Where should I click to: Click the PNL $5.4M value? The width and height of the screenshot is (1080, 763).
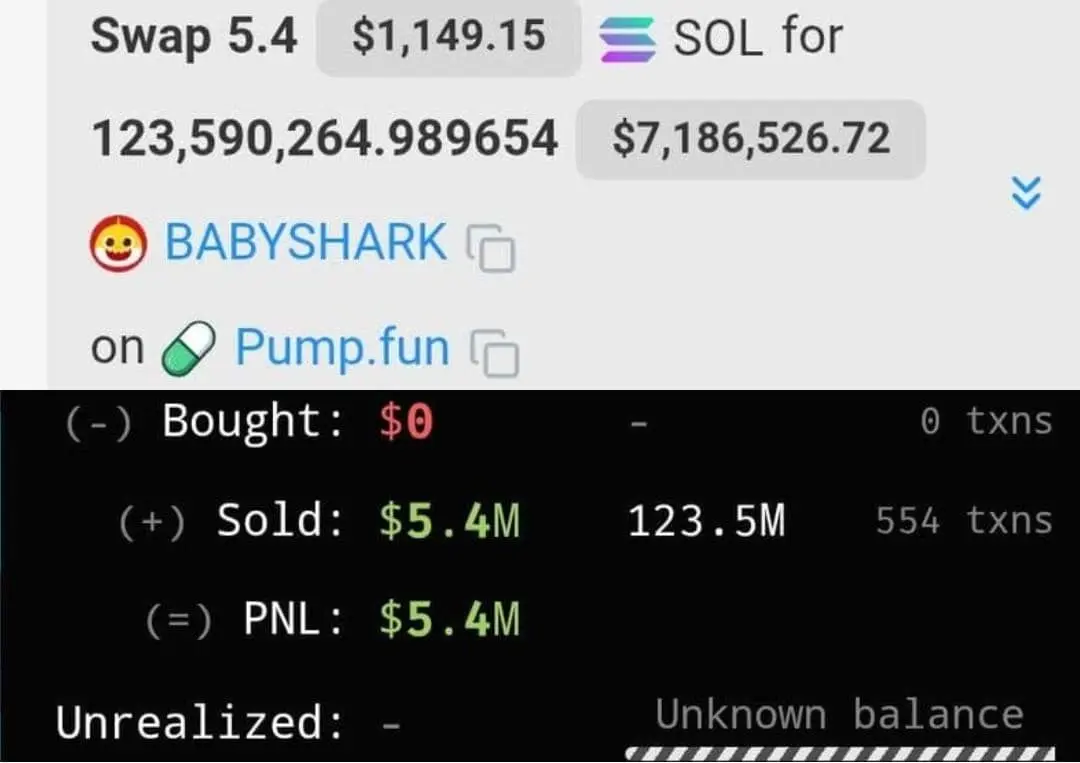click(450, 619)
